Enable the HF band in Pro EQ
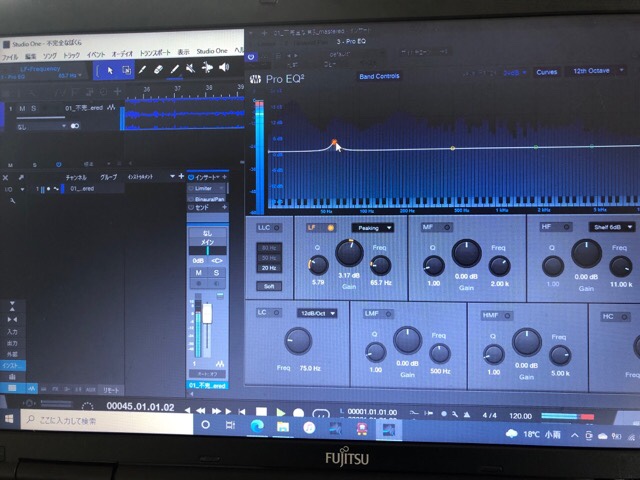 click(567, 227)
